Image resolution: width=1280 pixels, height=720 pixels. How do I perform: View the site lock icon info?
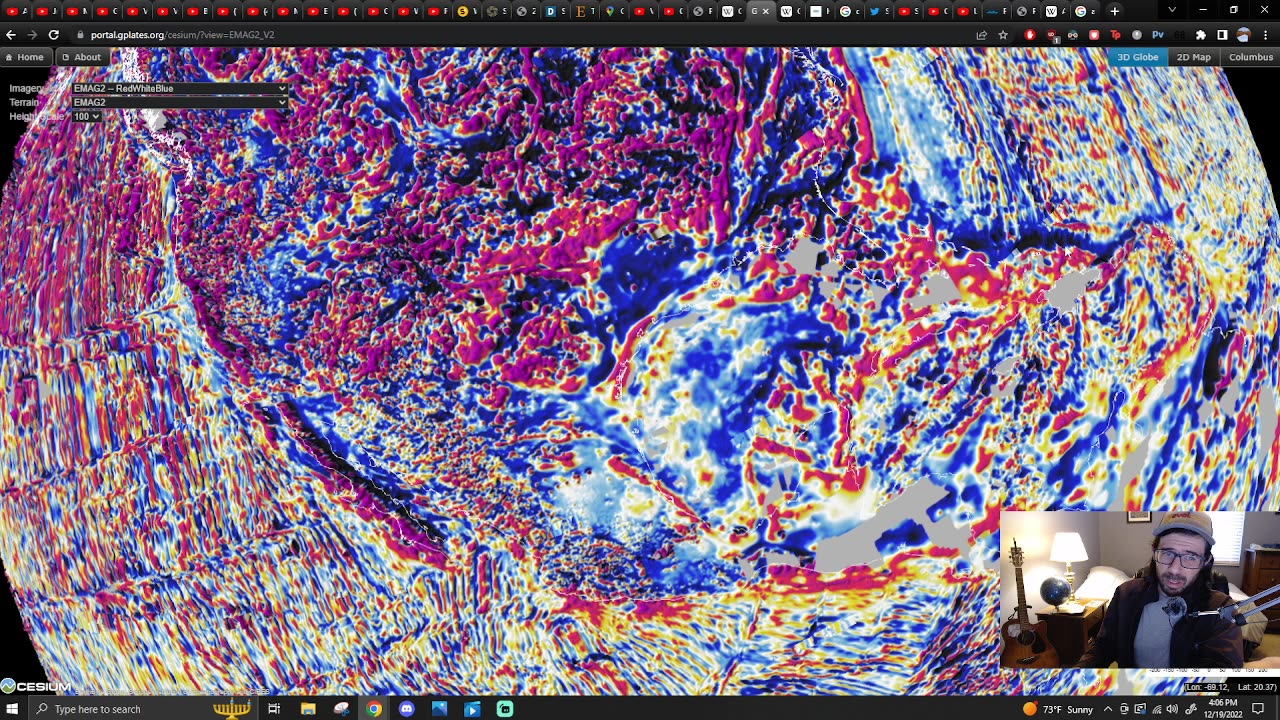(79, 35)
